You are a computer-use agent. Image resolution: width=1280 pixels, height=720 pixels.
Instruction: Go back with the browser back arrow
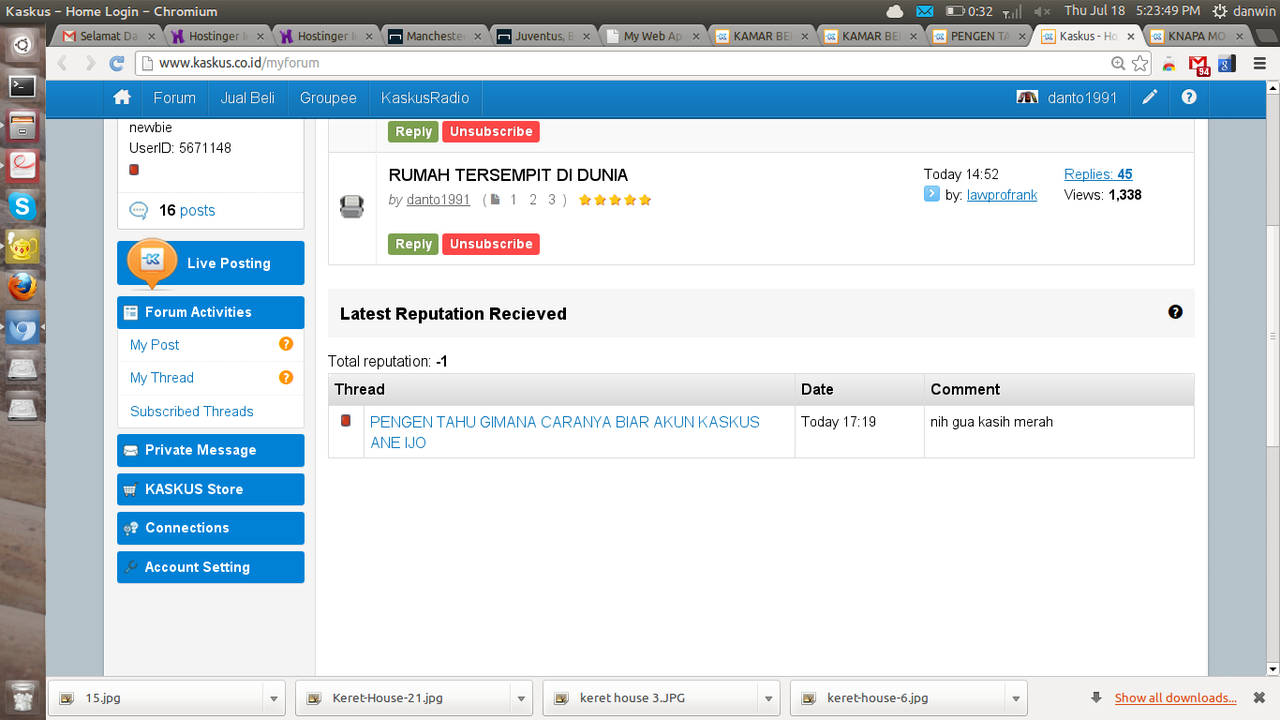[62, 63]
